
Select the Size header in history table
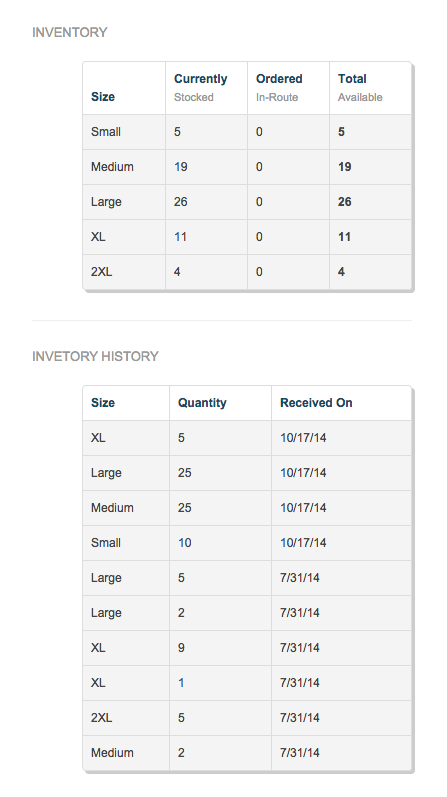126,403
